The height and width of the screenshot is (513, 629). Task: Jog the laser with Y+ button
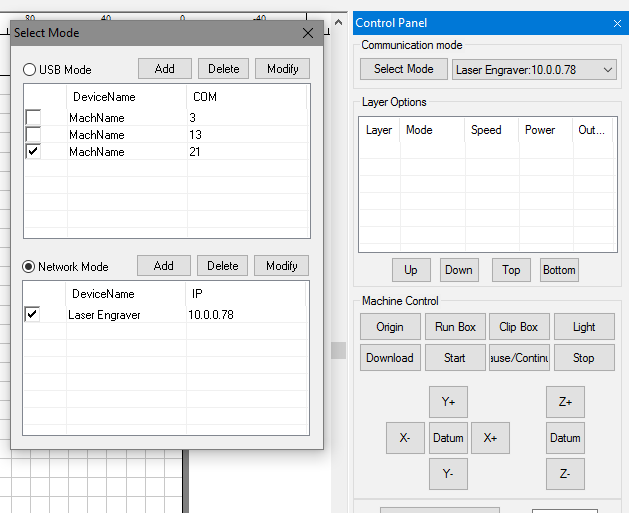point(448,402)
